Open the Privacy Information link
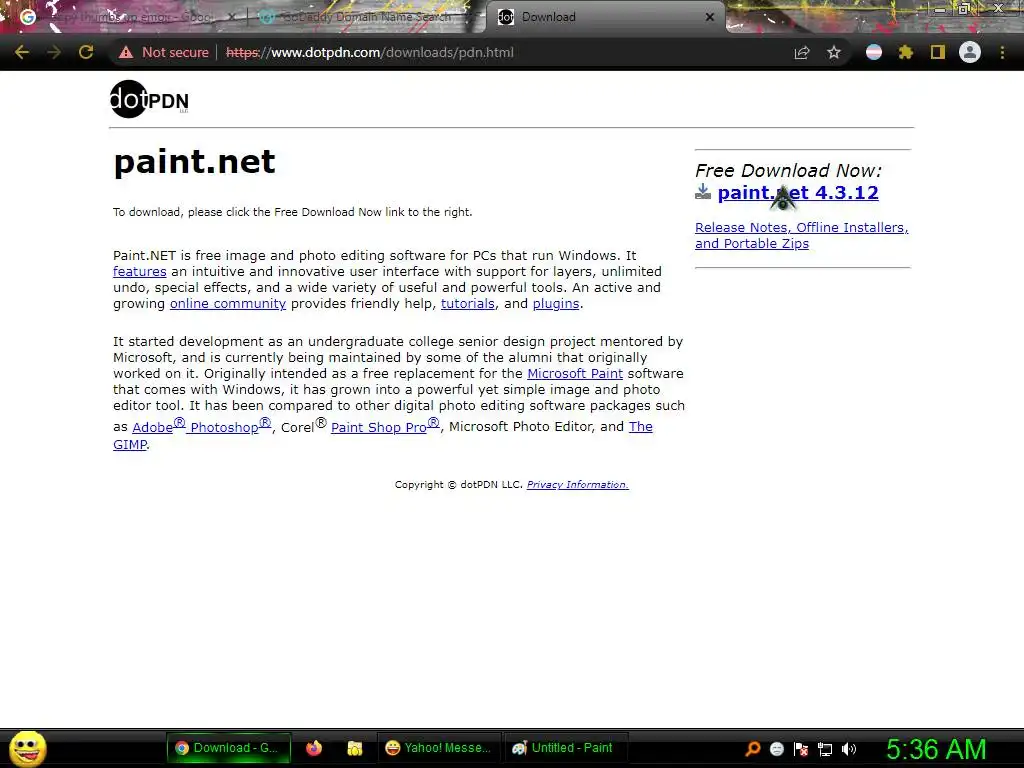Image resolution: width=1024 pixels, height=768 pixels. [x=577, y=485]
